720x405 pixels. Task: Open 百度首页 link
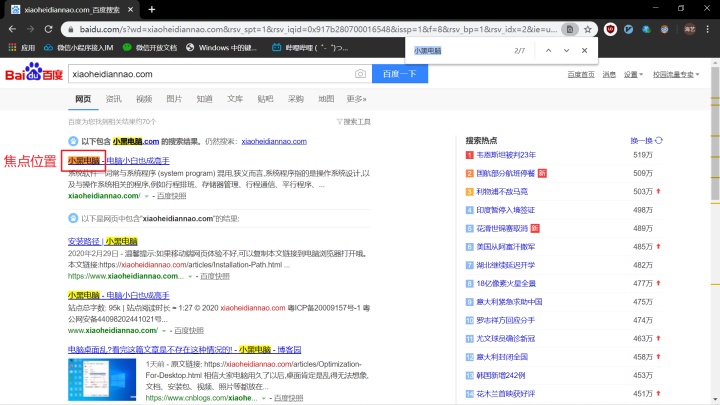pyautogui.click(x=581, y=74)
